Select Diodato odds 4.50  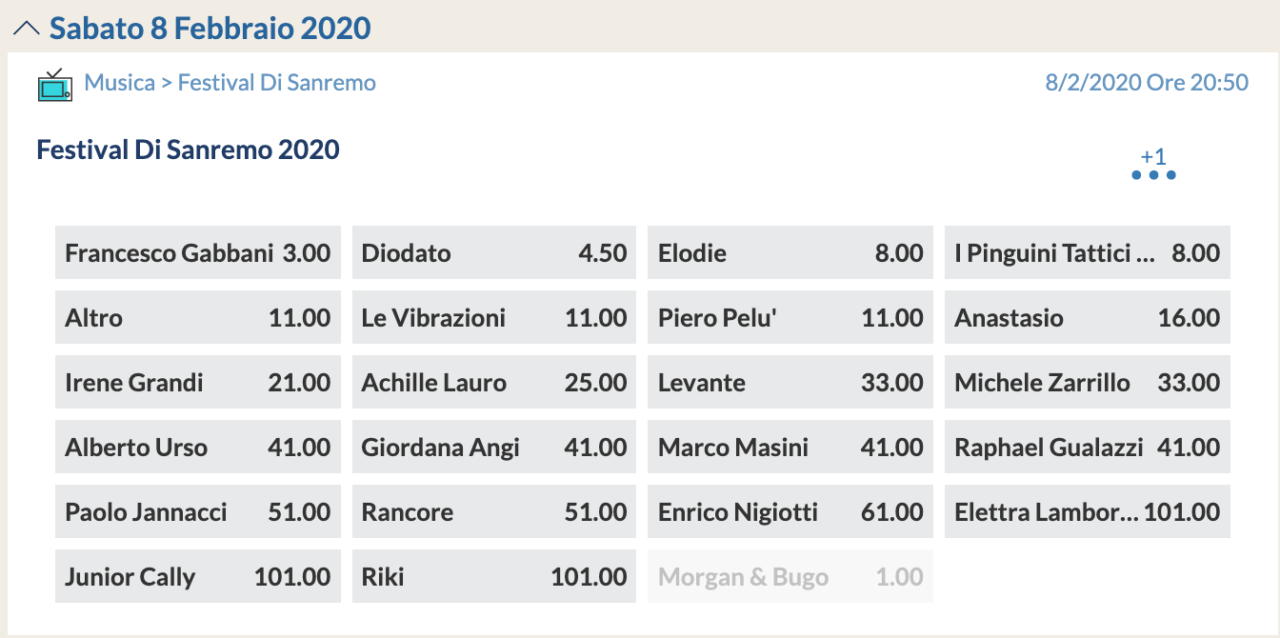coord(494,252)
